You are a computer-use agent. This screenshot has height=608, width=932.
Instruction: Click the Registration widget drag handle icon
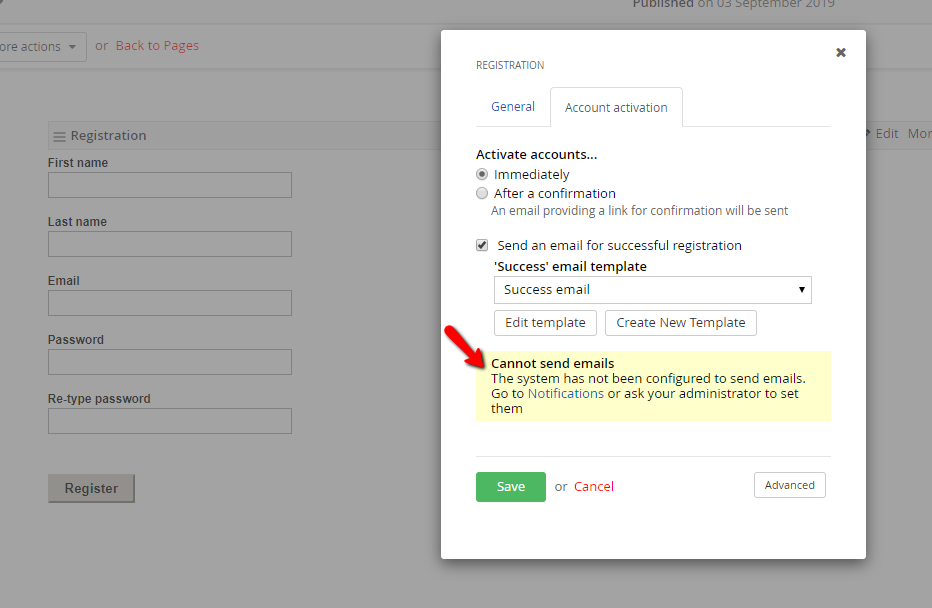click(x=59, y=137)
